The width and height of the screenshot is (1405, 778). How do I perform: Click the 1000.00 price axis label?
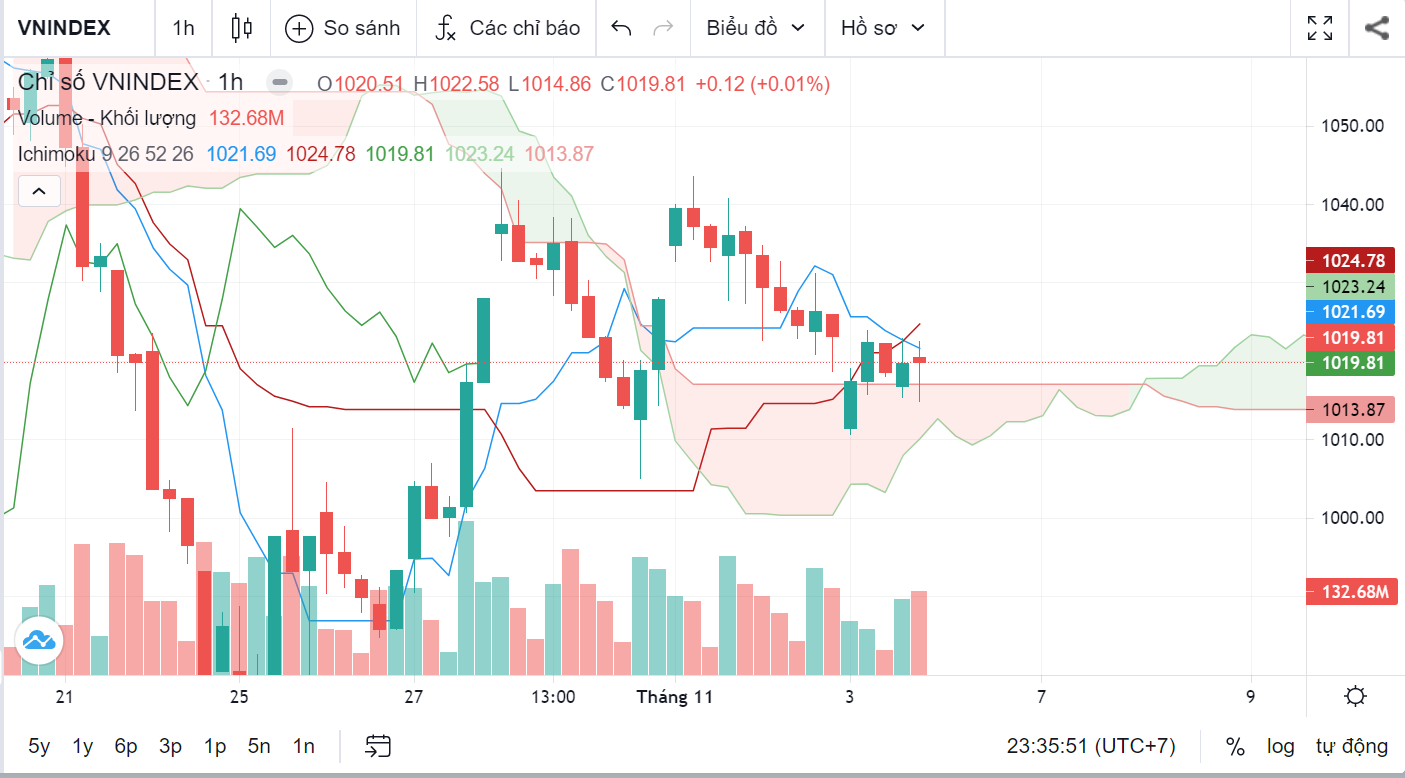1355,518
